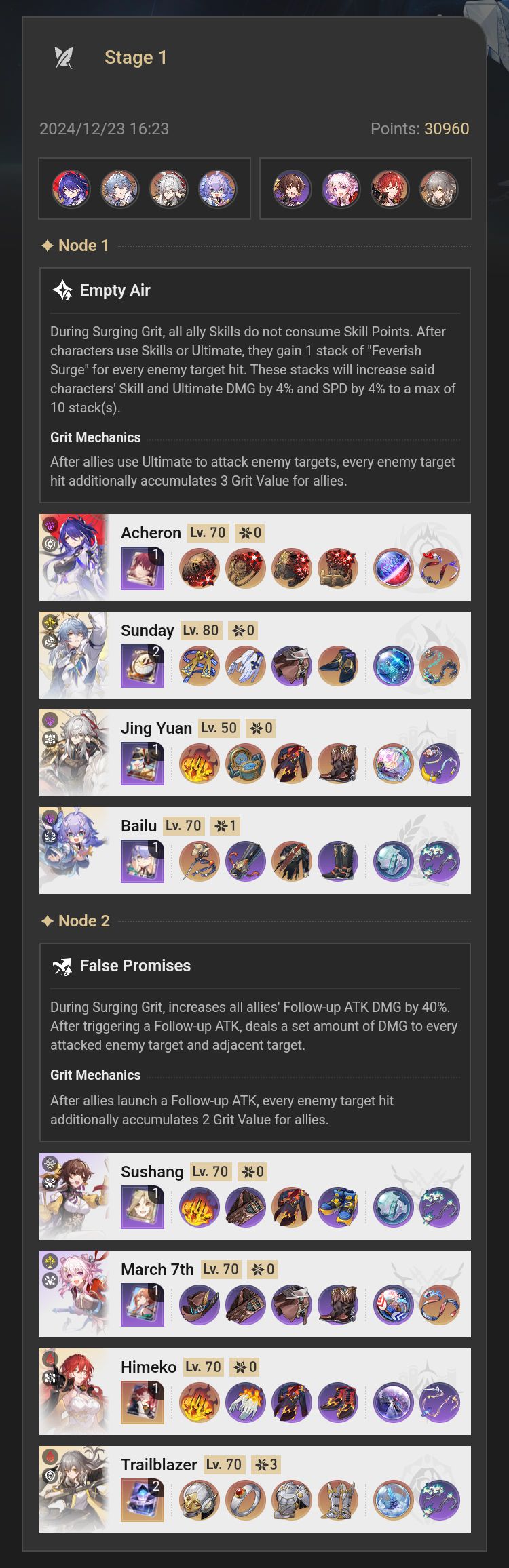Select March 7th's hat relic icon
Image resolution: width=509 pixels, height=1568 pixels.
pyautogui.click(x=200, y=1305)
